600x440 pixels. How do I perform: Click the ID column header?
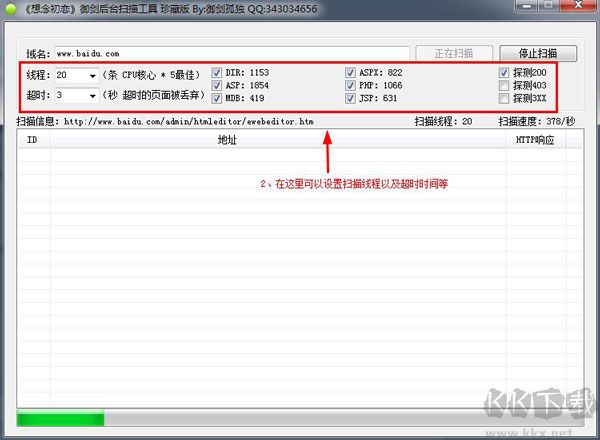click(32, 140)
